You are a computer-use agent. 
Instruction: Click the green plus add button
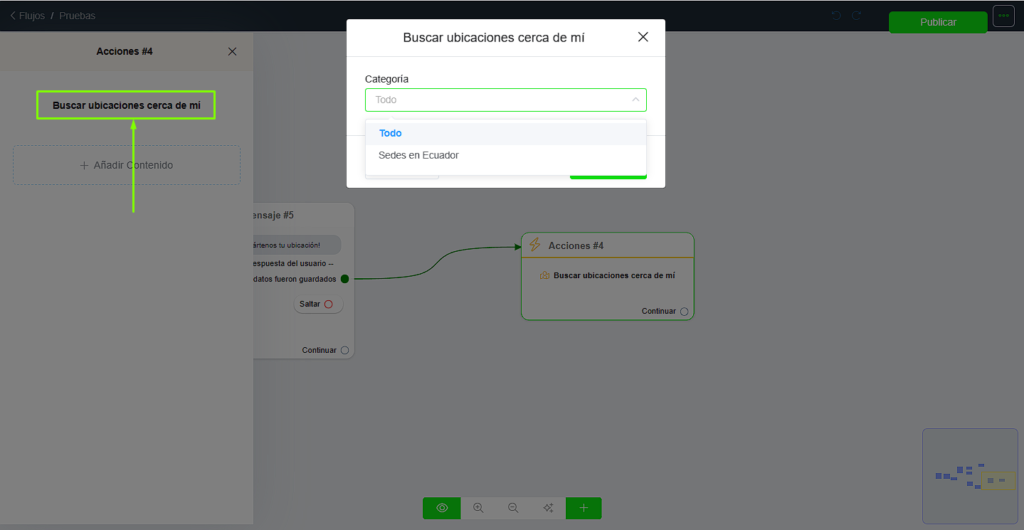pyautogui.click(x=583, y=508)
